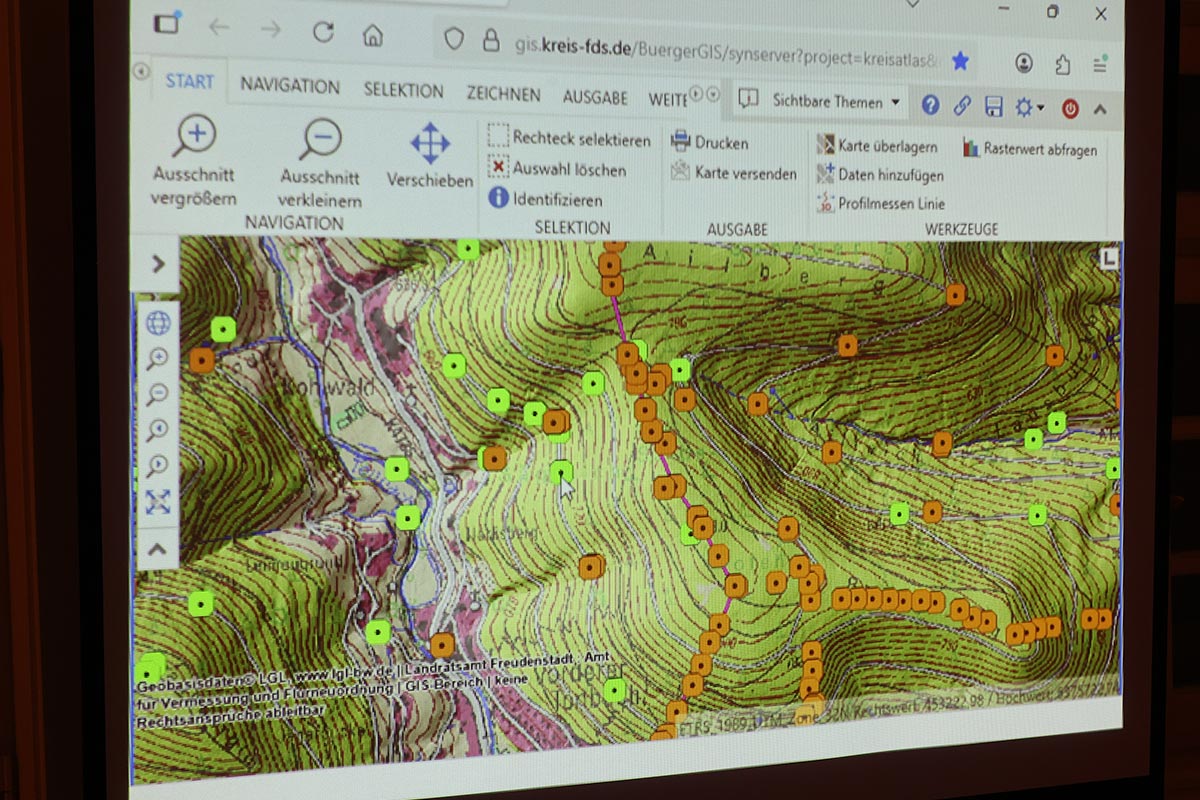Open the settings gear dropdown

(1027, 107)
